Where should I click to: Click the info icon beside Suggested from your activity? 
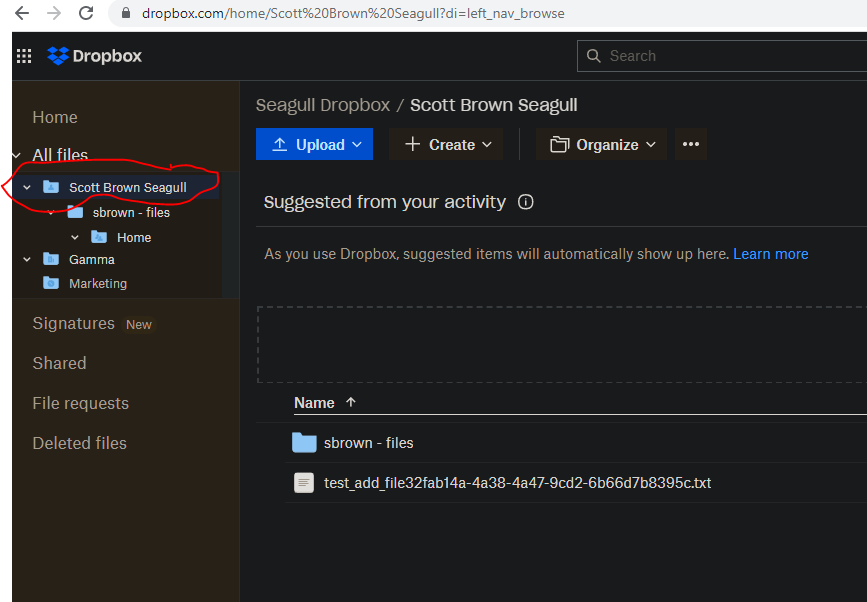point(526,202)
